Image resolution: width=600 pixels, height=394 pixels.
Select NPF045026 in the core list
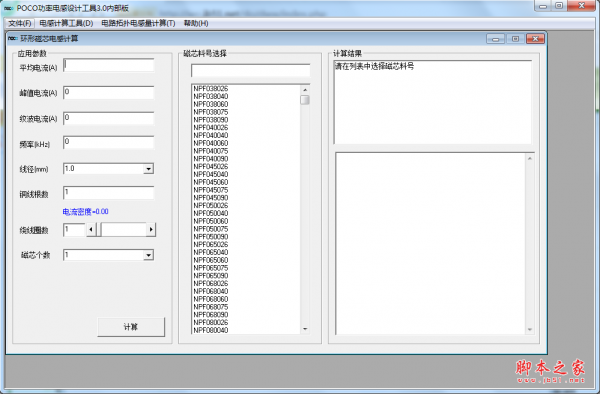click(x=211, y=166)
